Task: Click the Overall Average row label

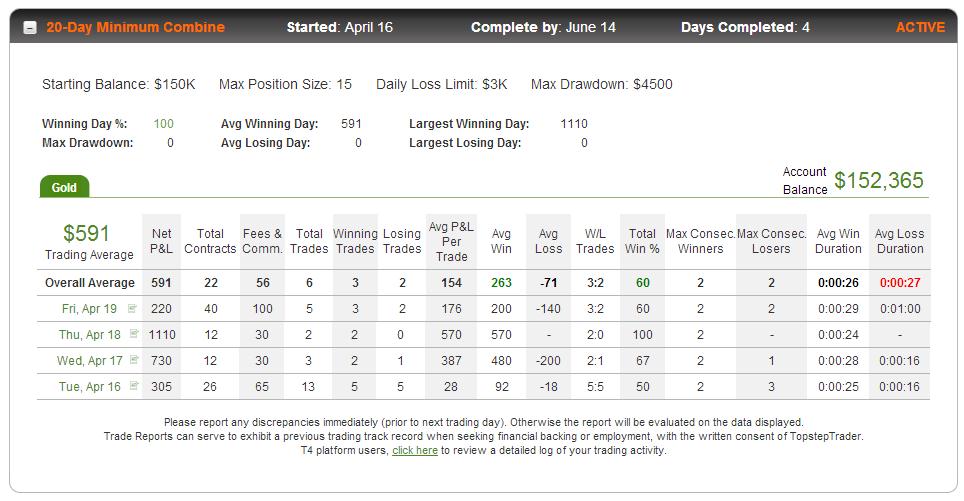Action: point(90,283)
